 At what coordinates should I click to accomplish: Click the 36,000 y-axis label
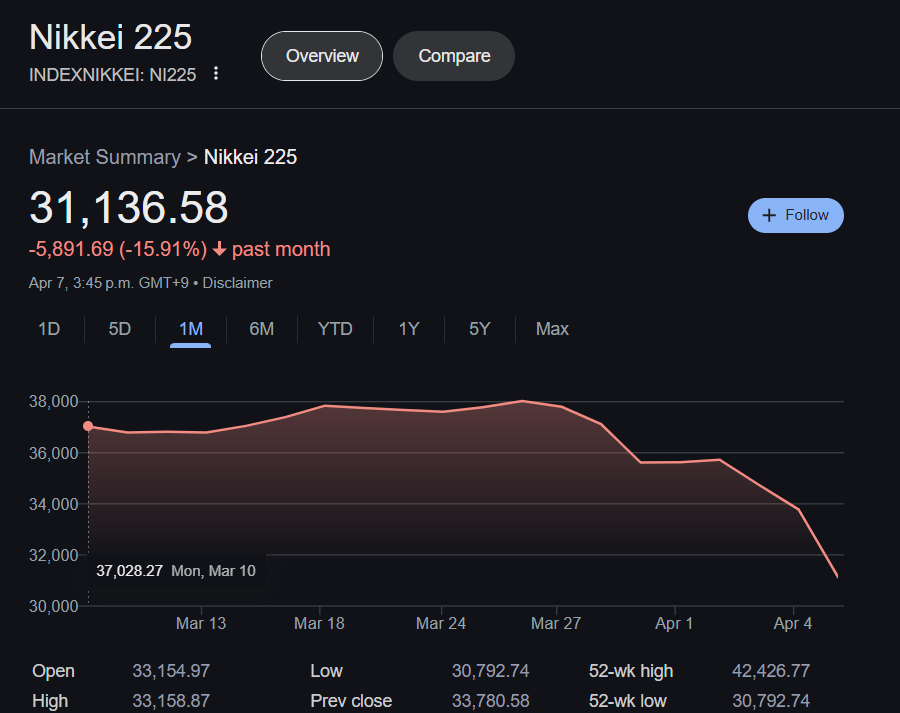pyautogui.click(x=53, y=453)
